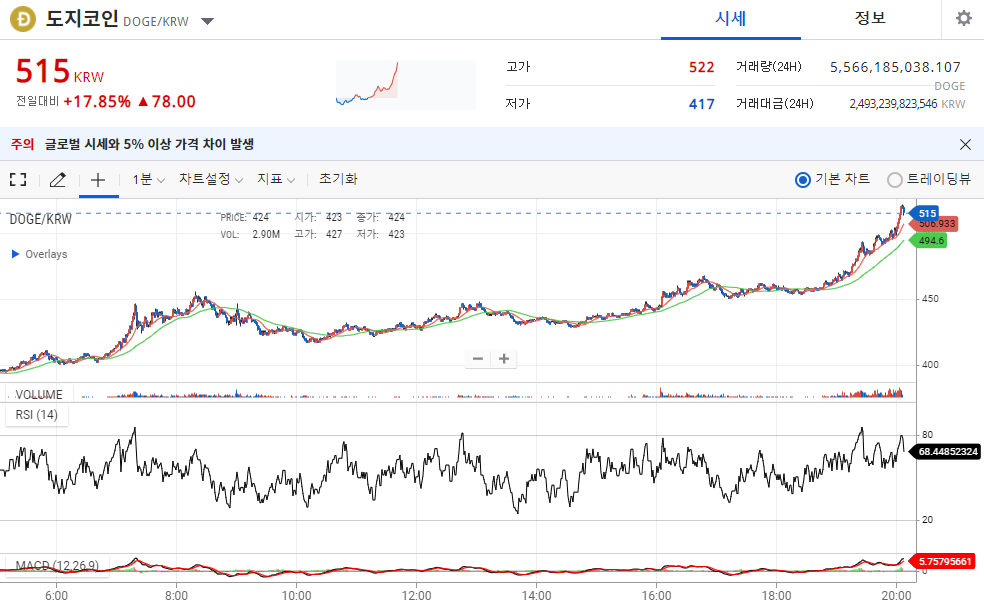Expand the Overlays triangle
Image resolution: width=984 pixels, height=605 pixels.
16,254
